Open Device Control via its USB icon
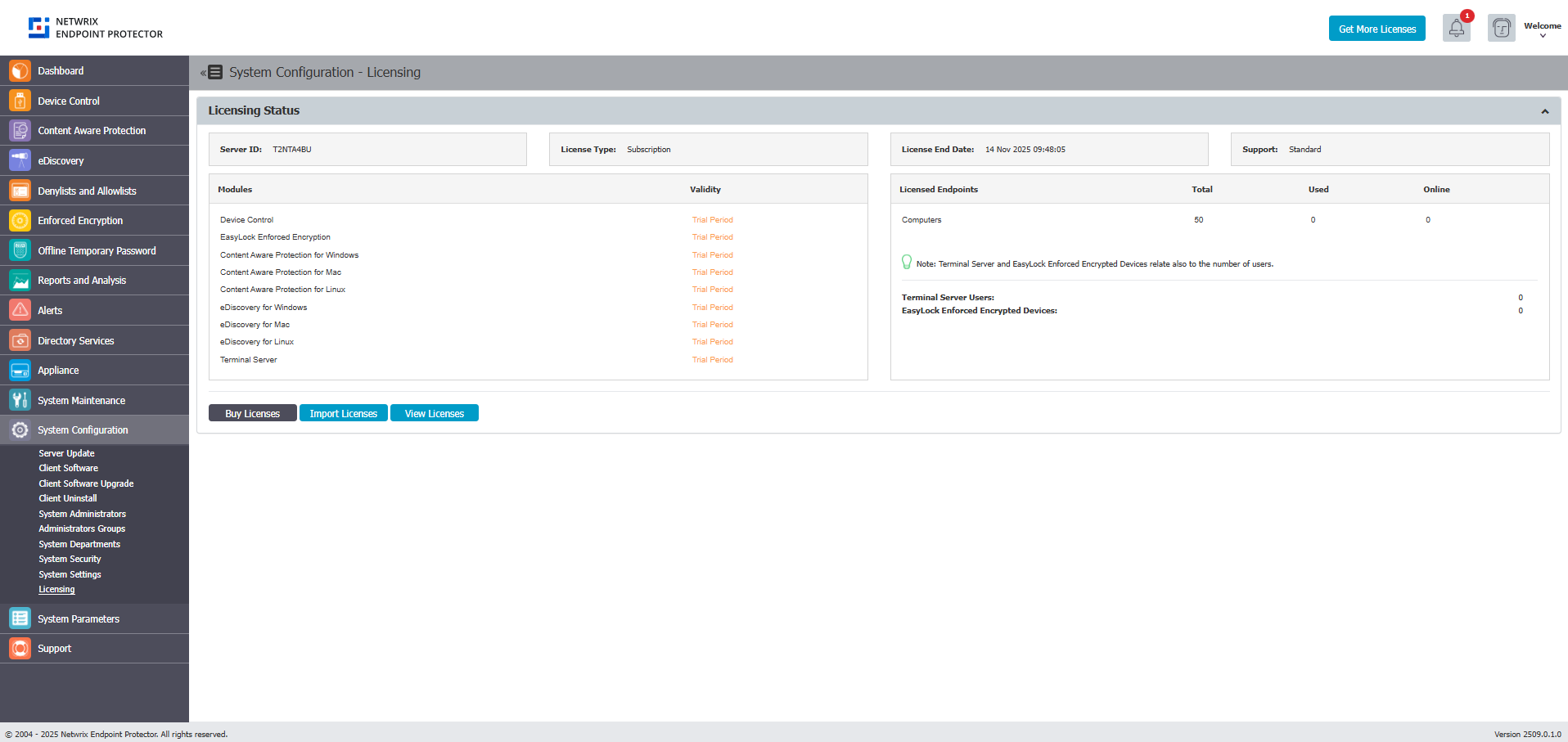 click(x=20, y=101)
